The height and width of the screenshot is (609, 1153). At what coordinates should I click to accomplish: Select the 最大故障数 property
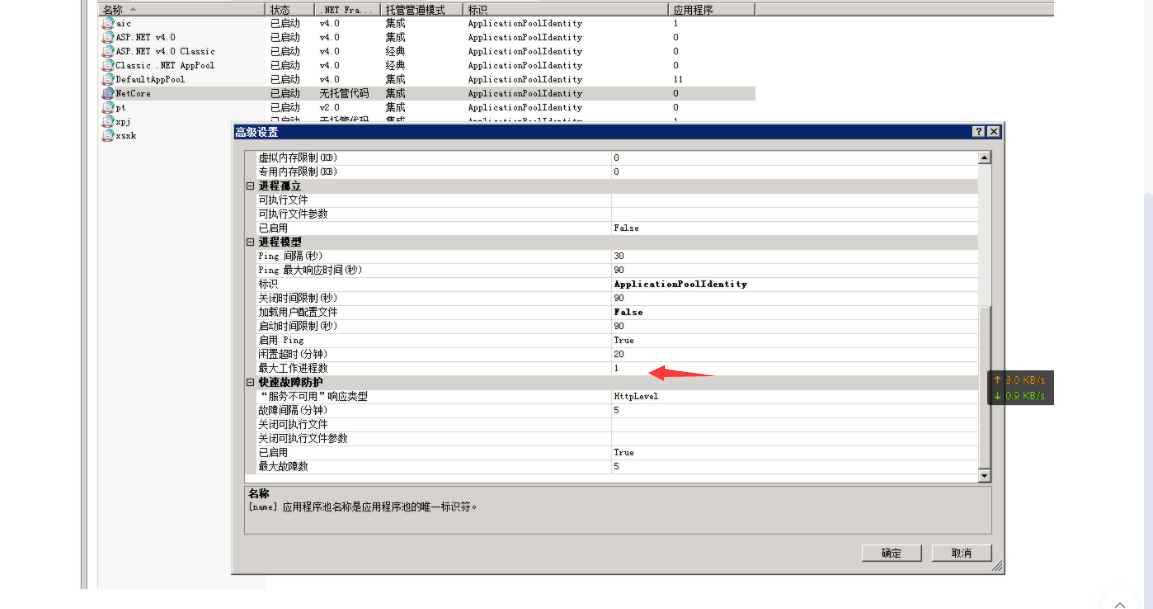[617, 466]
